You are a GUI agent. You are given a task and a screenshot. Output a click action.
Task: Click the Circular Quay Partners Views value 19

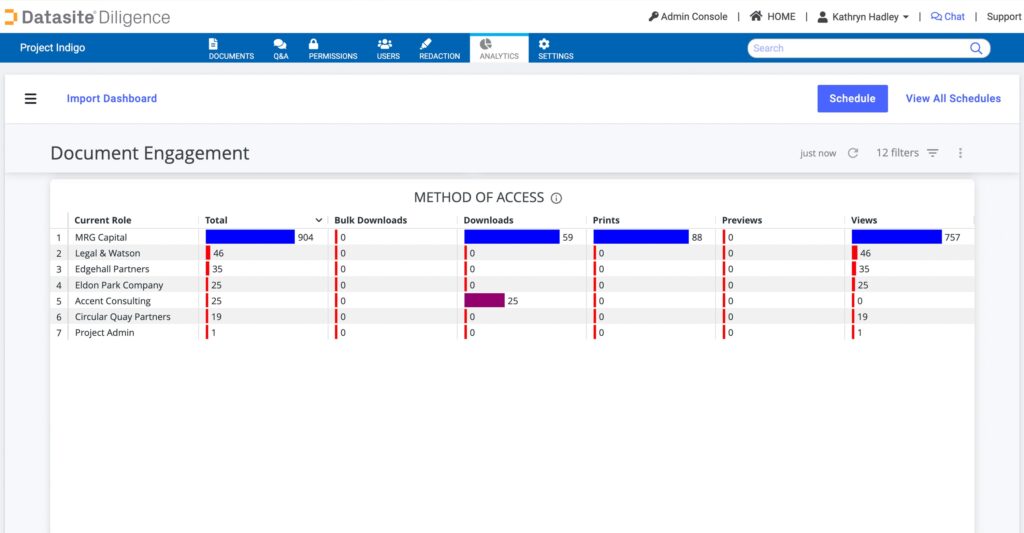[863, 317]
